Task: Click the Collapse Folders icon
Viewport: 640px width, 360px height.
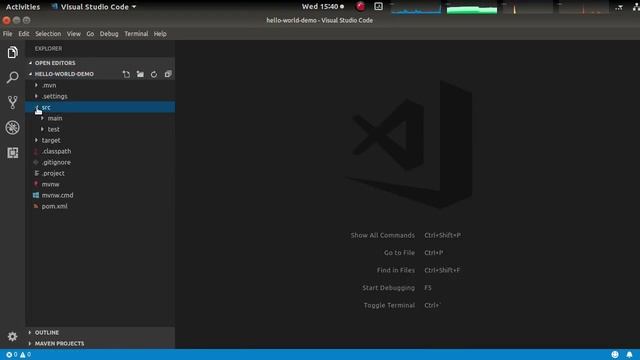Action: pos(168,74)
